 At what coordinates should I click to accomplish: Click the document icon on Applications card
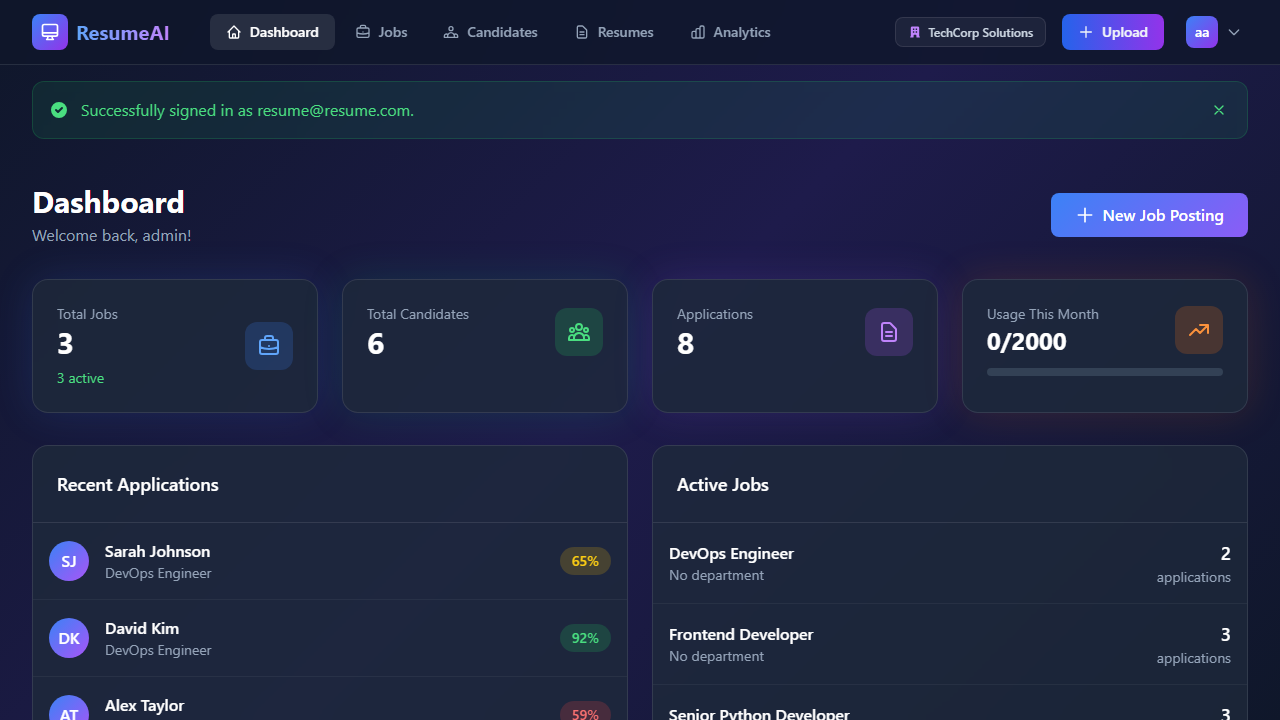888,331
